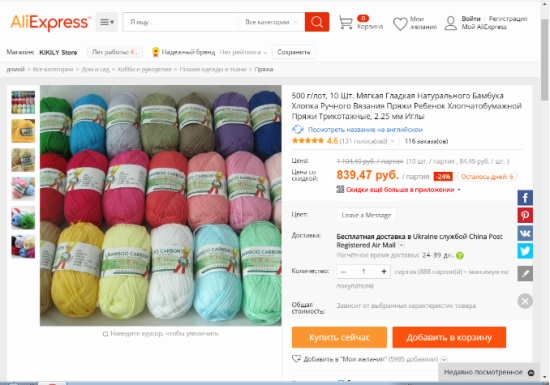The image size is (550, 385).
Task: Share the product on Facebook
Action: click(525, 198)
